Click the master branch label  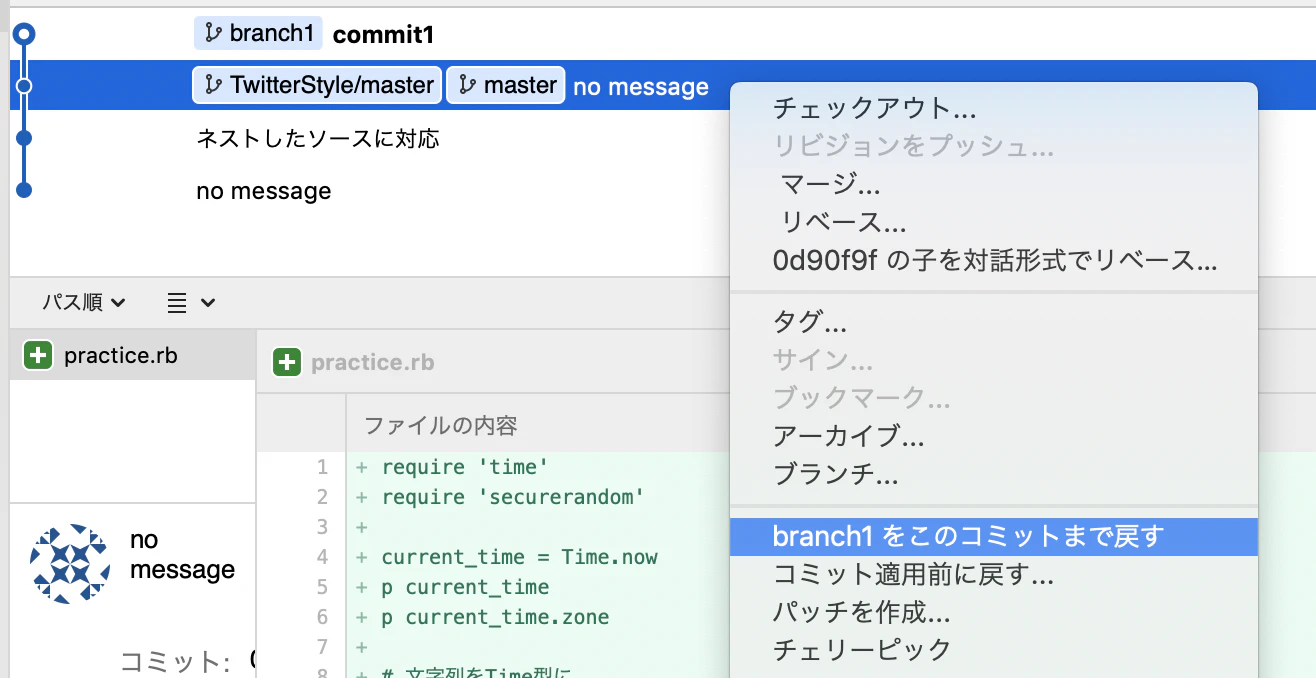tap(506, 85)
